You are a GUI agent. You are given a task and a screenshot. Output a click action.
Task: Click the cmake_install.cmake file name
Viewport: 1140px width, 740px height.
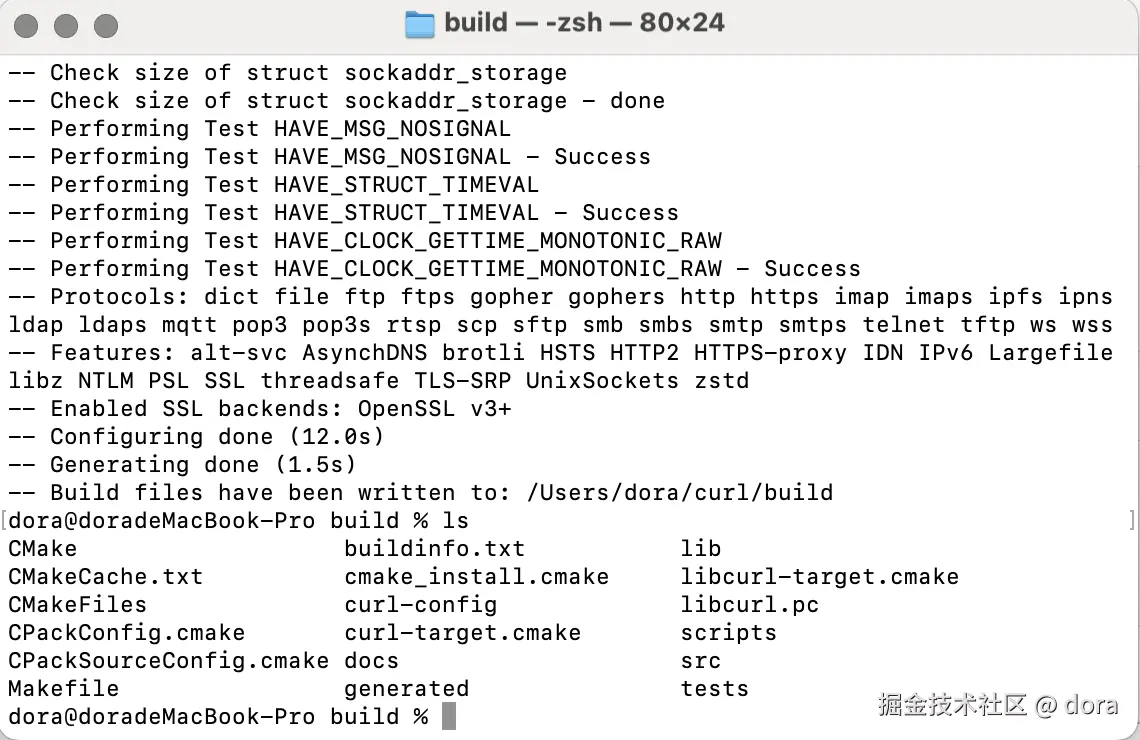476,577
